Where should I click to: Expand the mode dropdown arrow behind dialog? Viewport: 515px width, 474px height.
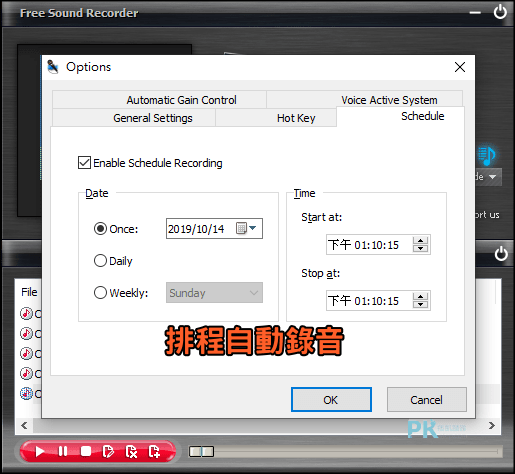coord(492,177)
